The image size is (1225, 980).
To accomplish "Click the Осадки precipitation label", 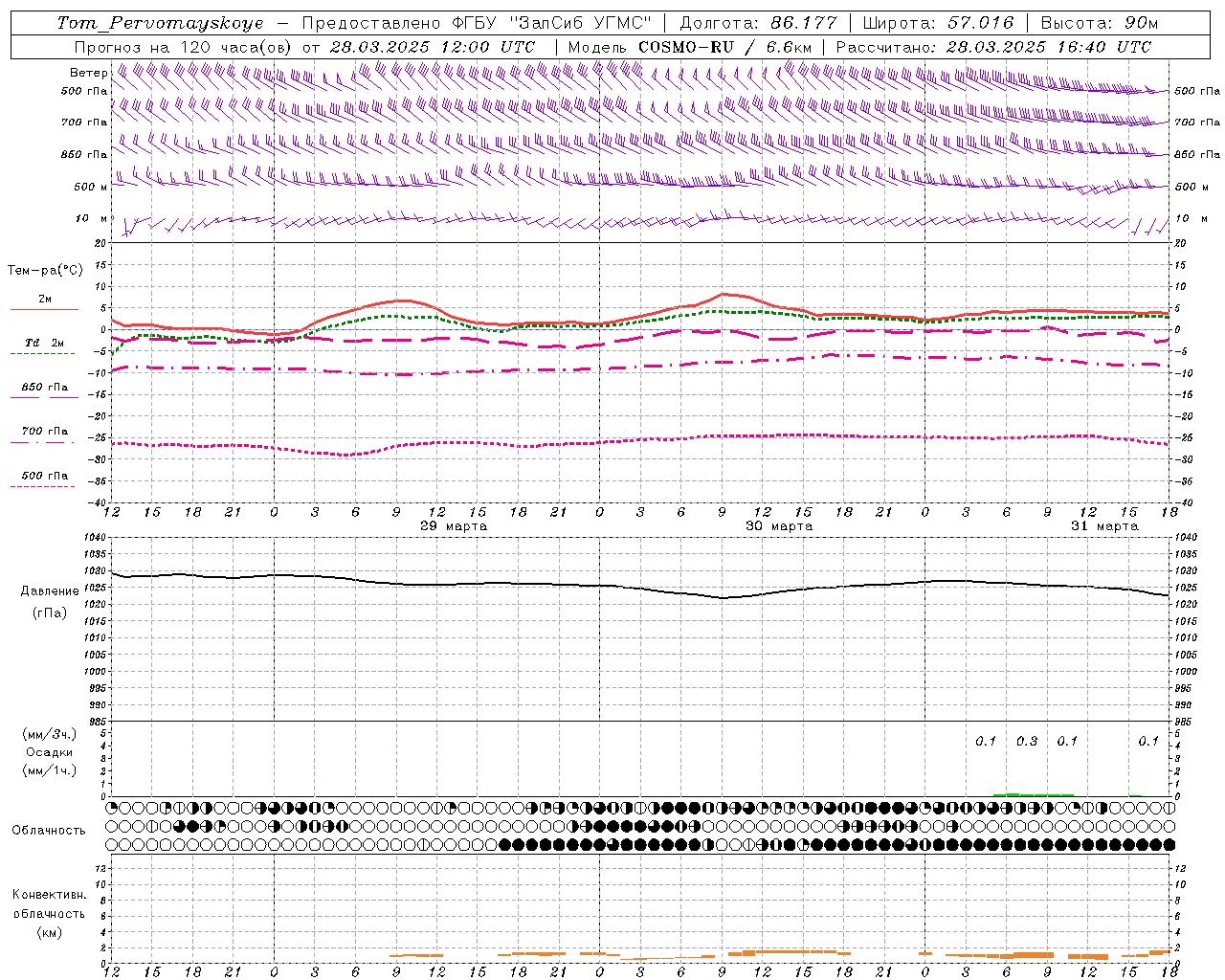I will [50, 752].
